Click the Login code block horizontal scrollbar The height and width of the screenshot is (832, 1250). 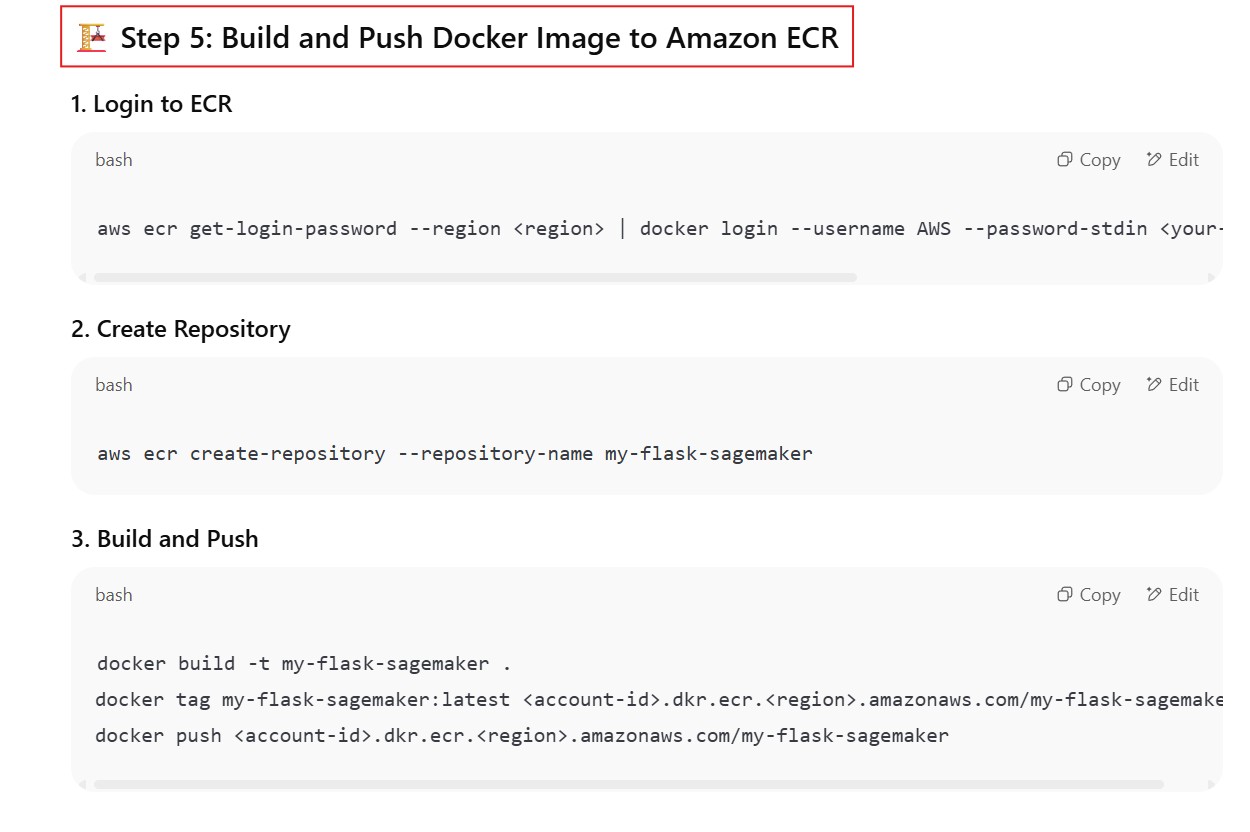(x=475, y=277)
